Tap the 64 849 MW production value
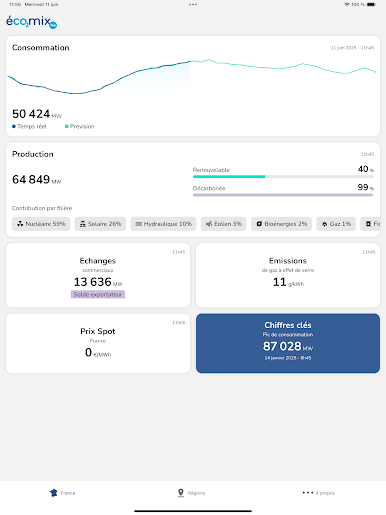Viewport: 386px width, 515px height. click(x=37, y=180)
